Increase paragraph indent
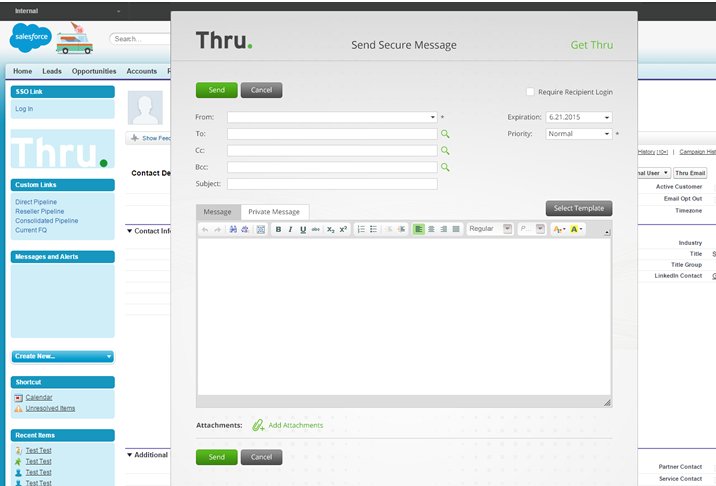The width and height of the screenshot is (716, 486). pos(401,229)
